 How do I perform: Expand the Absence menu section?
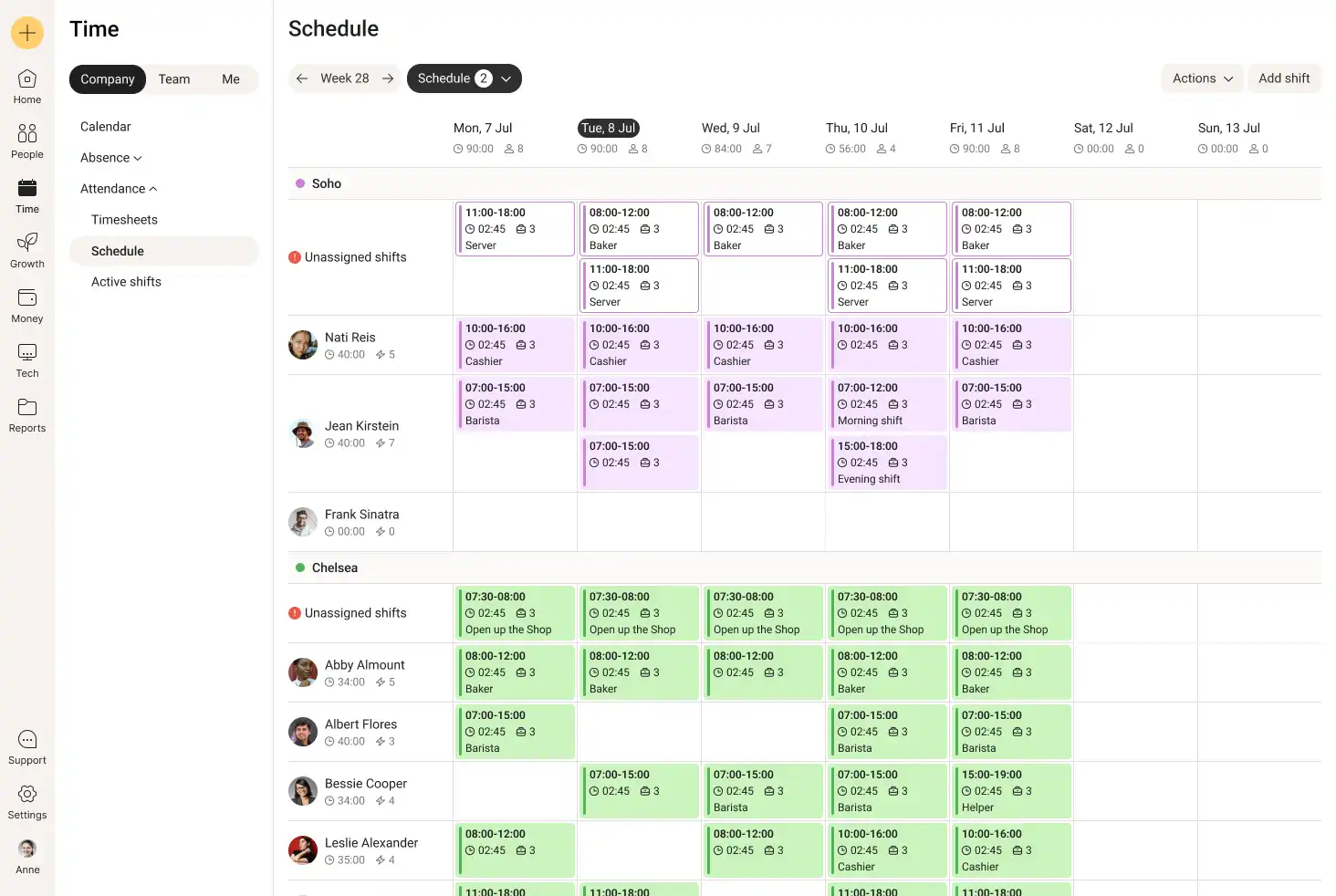(x=111, y=158)
